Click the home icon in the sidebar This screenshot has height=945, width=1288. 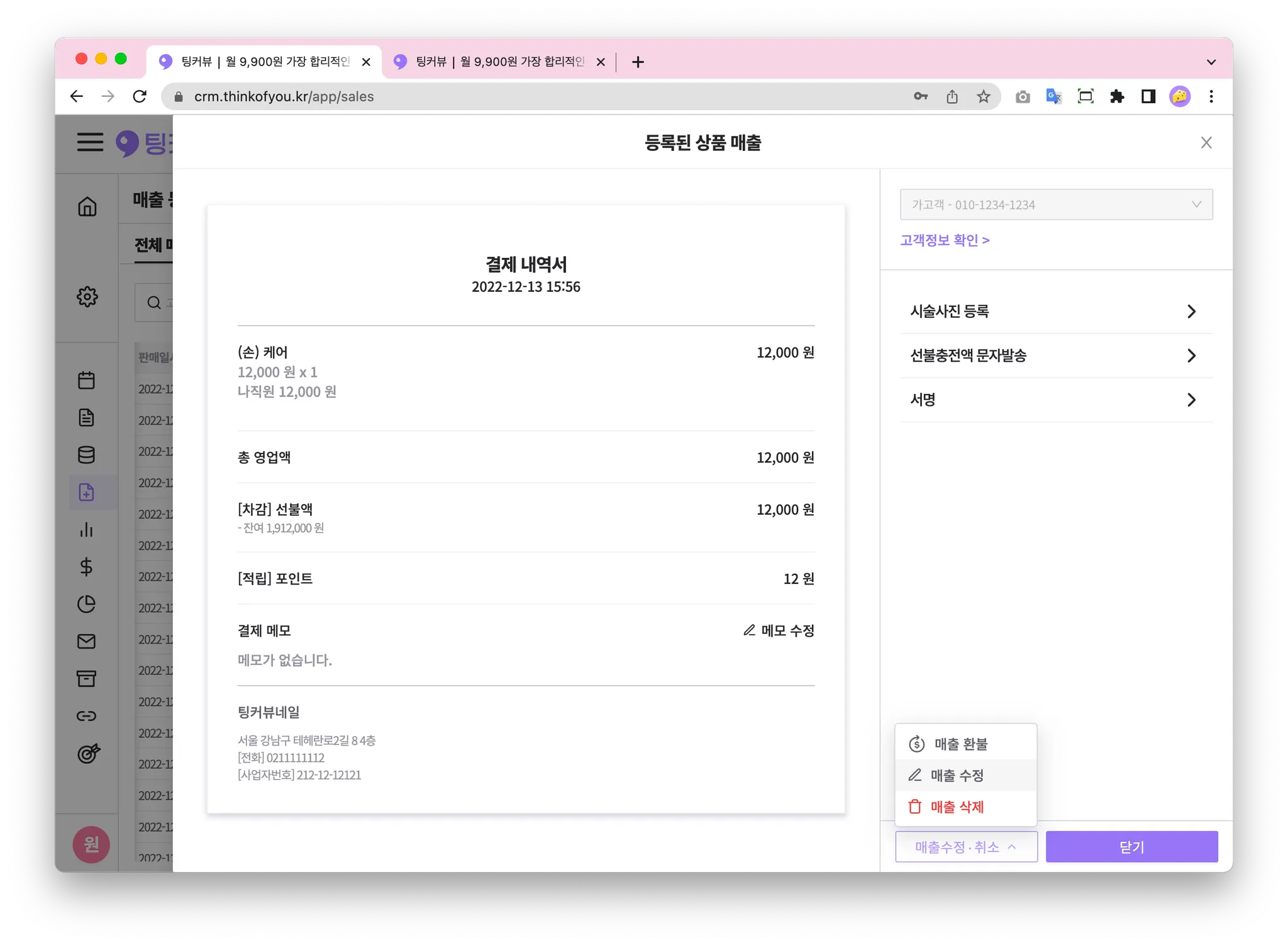coord(87,206)
